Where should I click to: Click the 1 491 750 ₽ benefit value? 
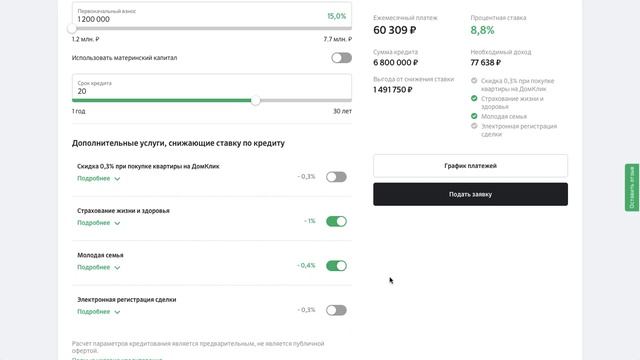[x=393, y=90]
